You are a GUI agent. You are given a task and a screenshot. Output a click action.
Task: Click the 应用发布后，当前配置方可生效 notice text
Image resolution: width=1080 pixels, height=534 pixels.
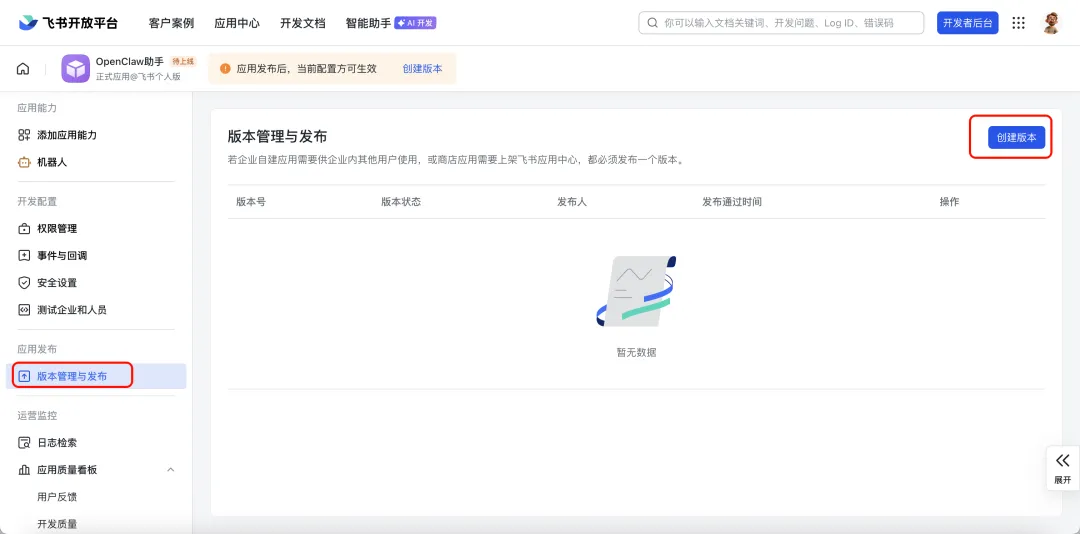point(307,69)
